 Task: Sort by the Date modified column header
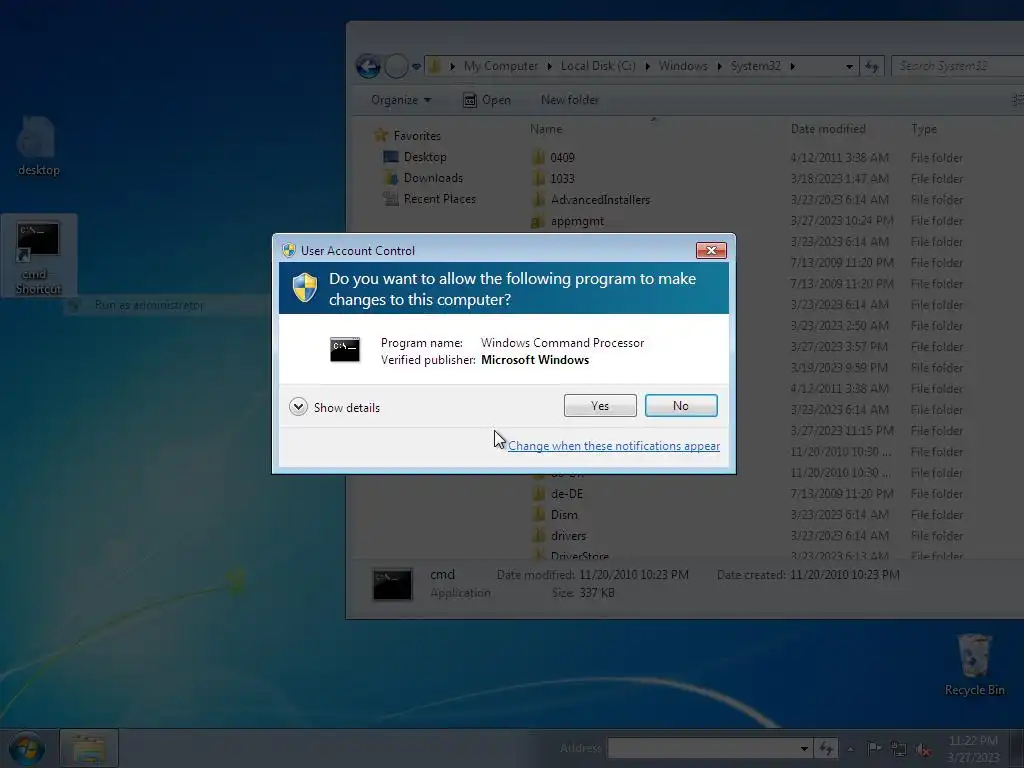click(x=828, y=129)
